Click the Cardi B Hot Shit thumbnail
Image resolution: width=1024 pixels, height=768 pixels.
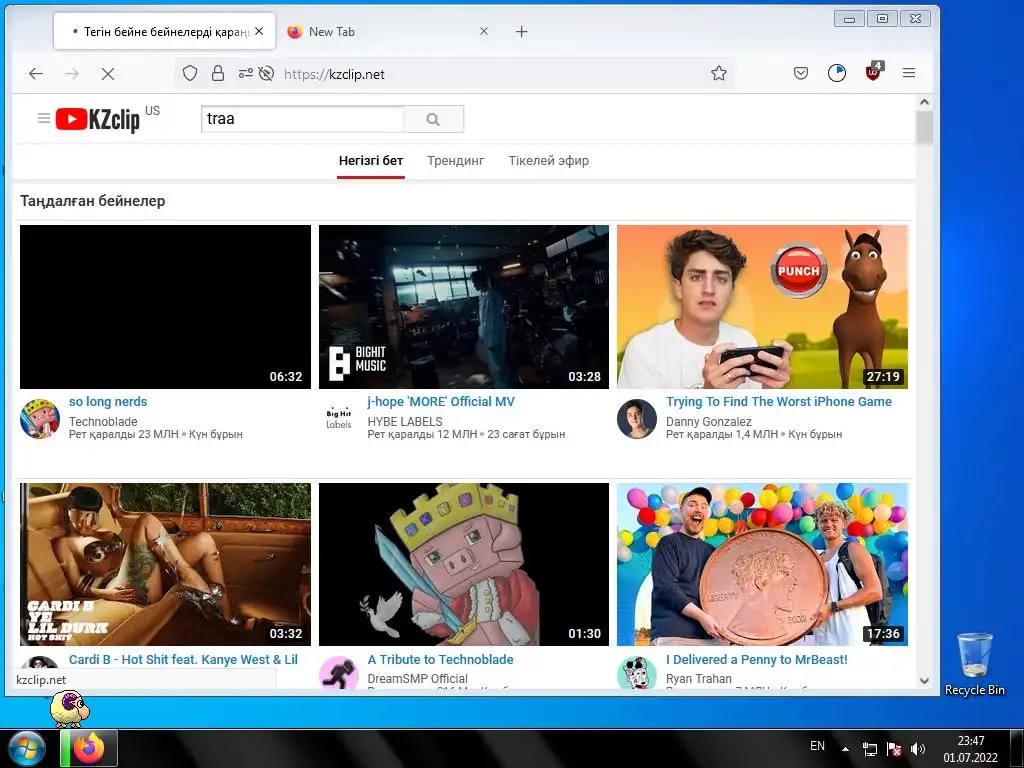coord(165,564)
